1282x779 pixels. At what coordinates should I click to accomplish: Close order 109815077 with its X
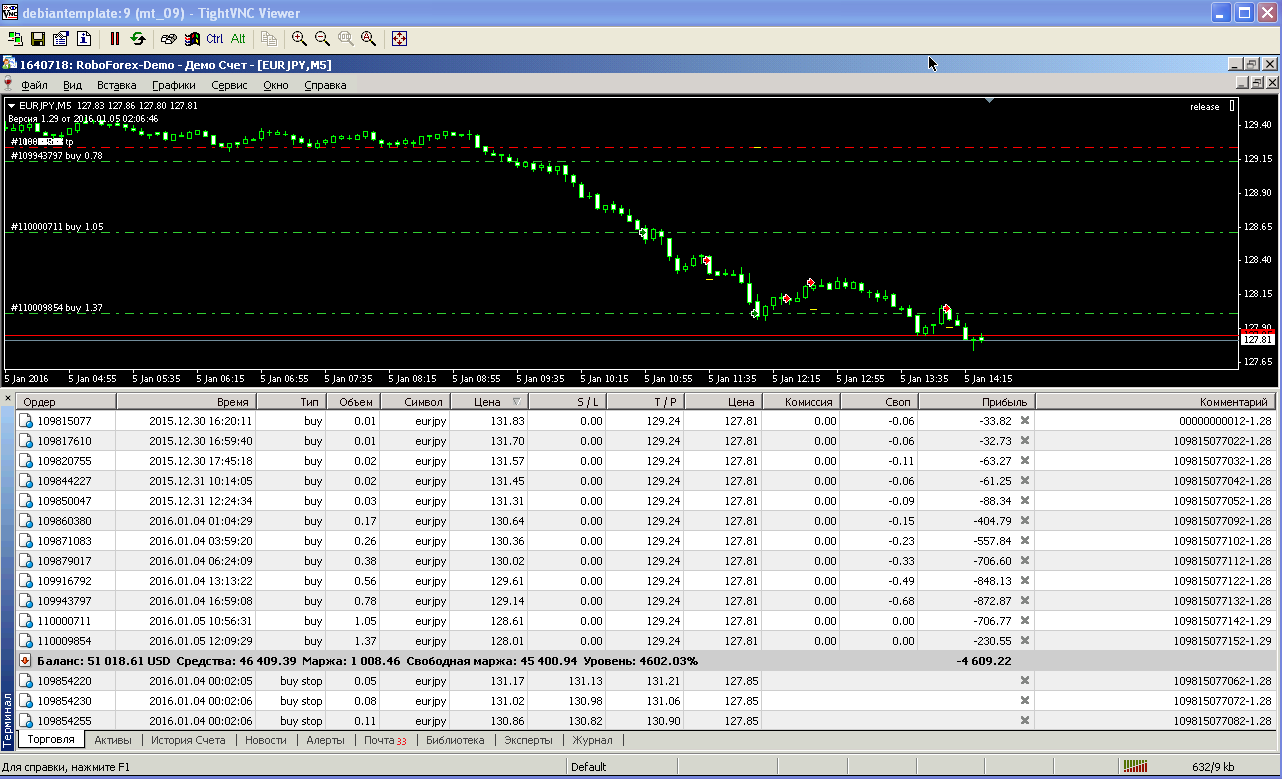click(1024, 421)
